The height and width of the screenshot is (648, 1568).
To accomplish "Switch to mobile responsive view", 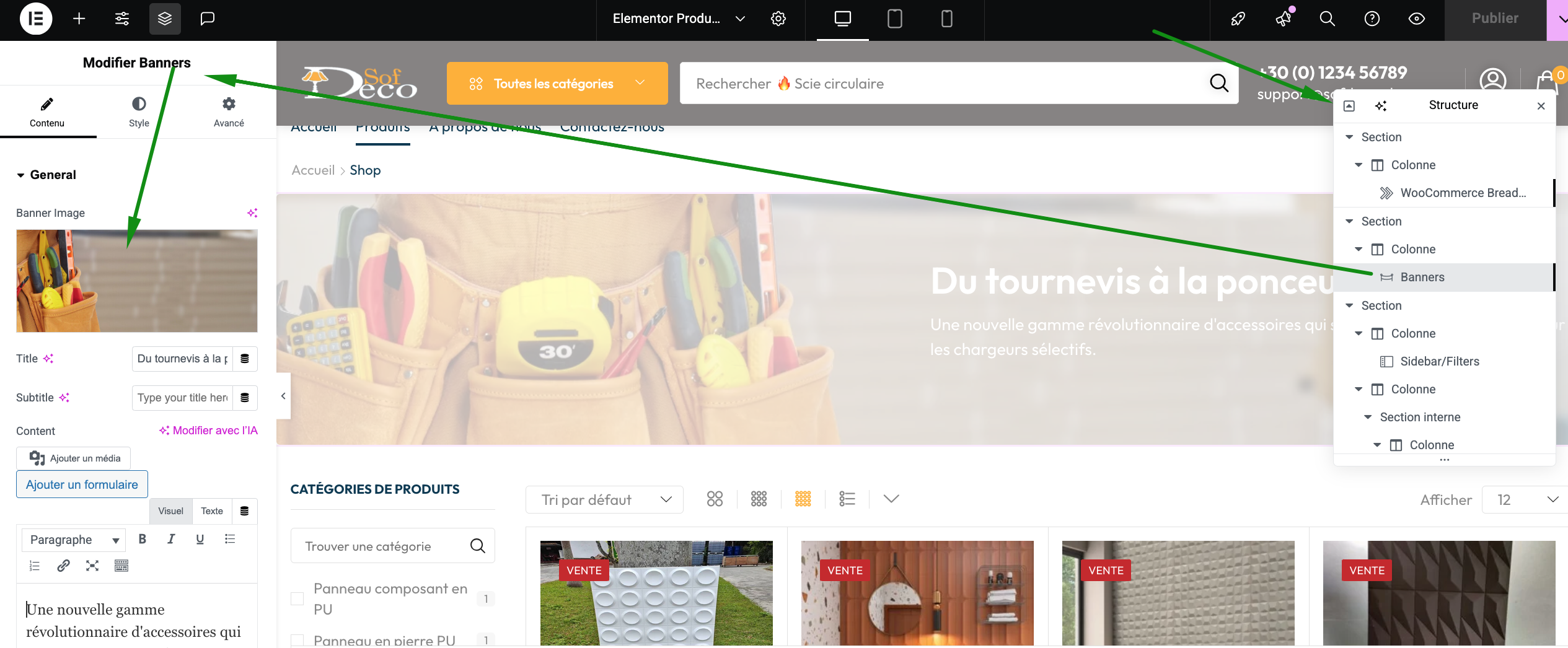I will pos(947,19).
